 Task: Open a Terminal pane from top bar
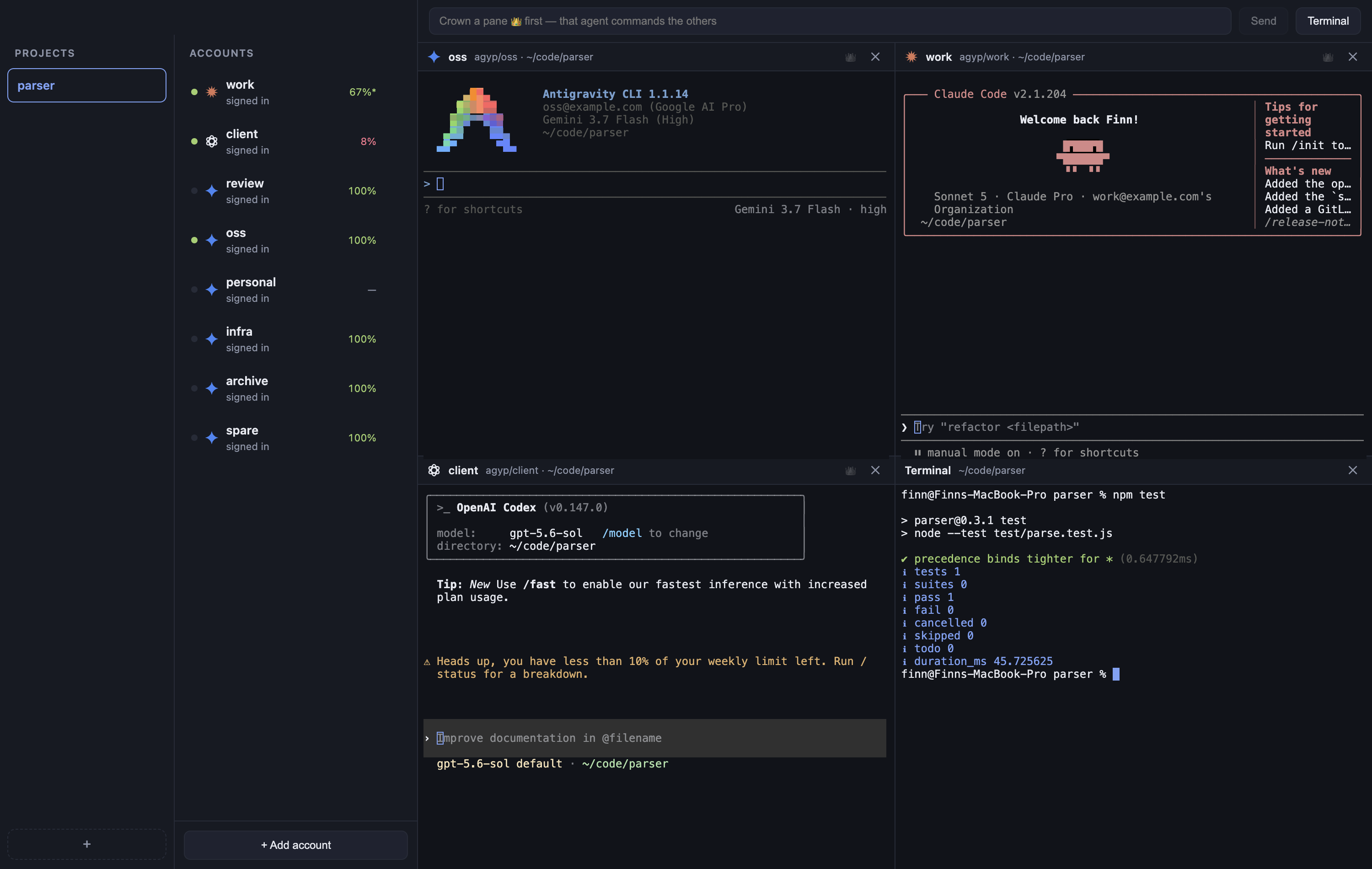pyautogui.click(x=1328, y=21)
